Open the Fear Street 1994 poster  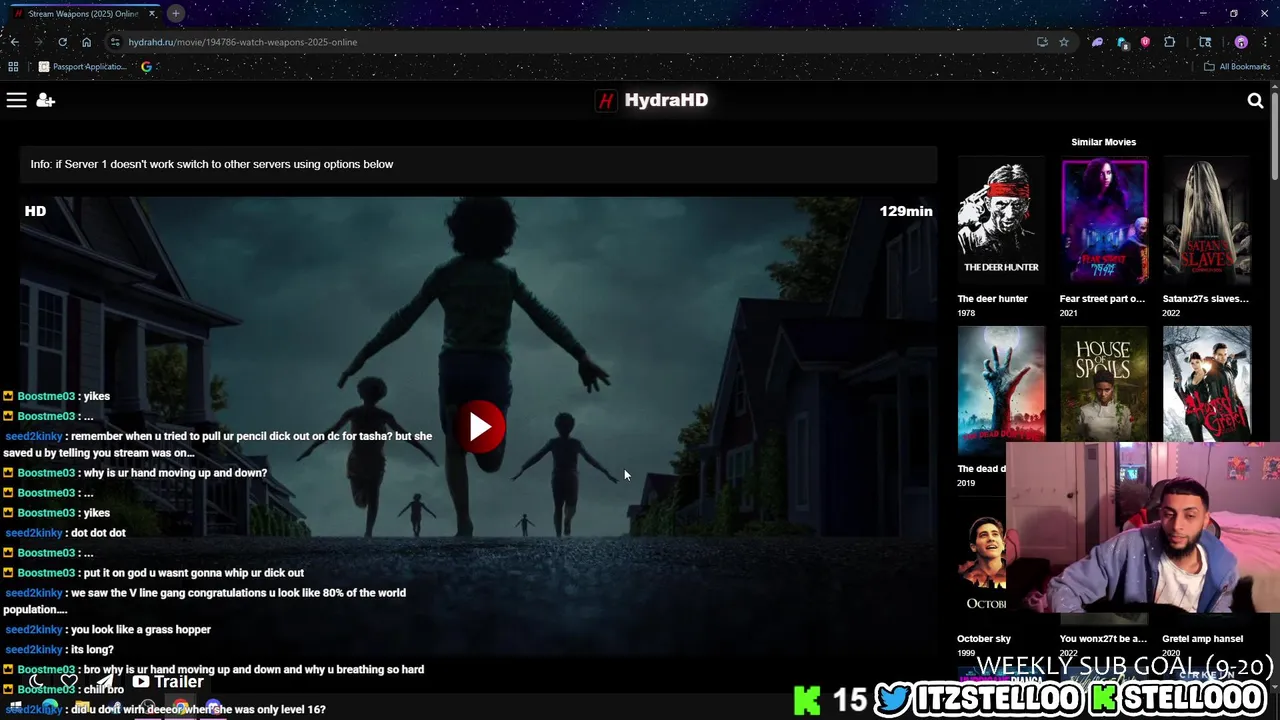(1104, 222)
